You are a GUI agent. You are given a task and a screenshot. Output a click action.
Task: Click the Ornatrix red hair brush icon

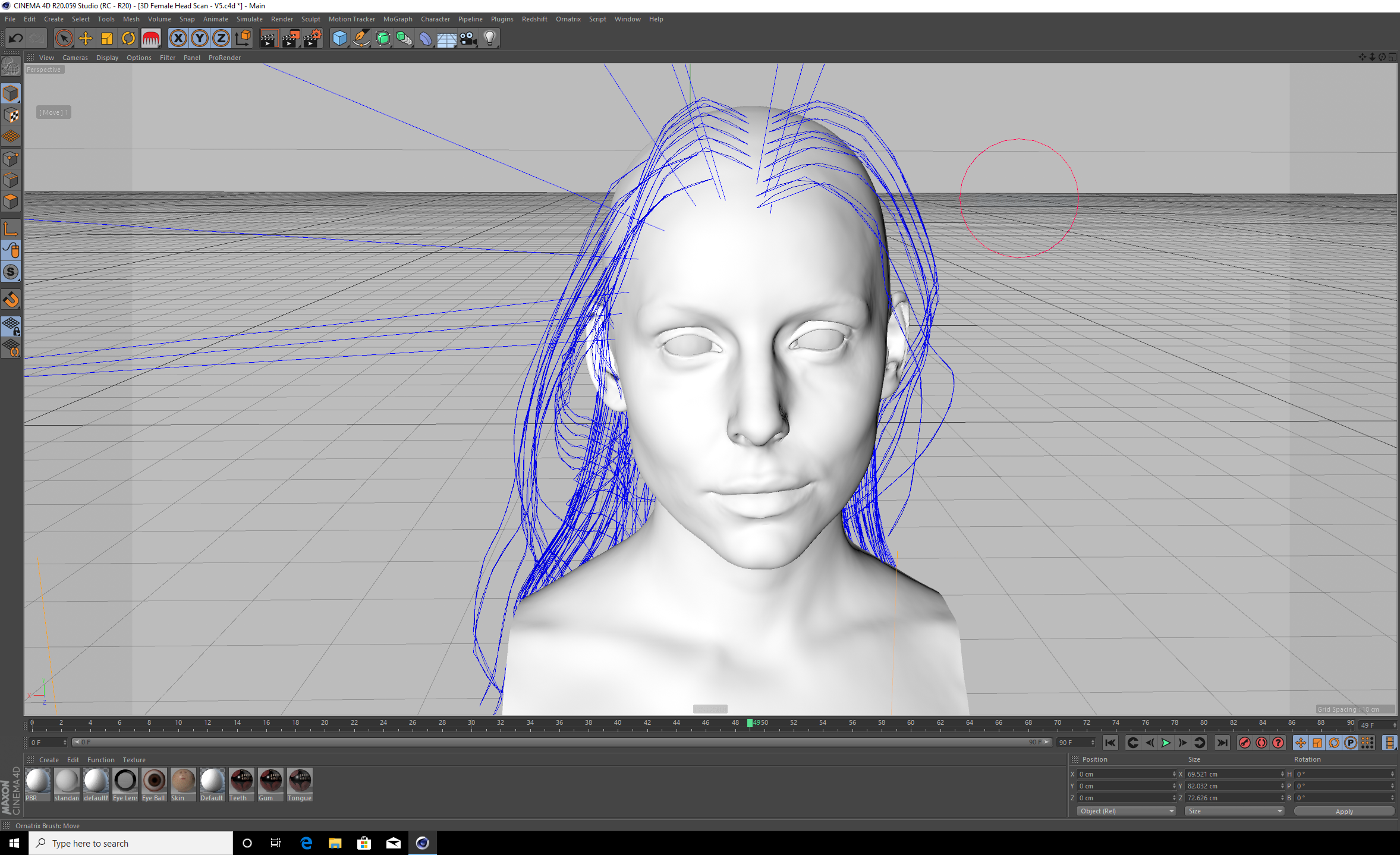[x=150, y=39]
